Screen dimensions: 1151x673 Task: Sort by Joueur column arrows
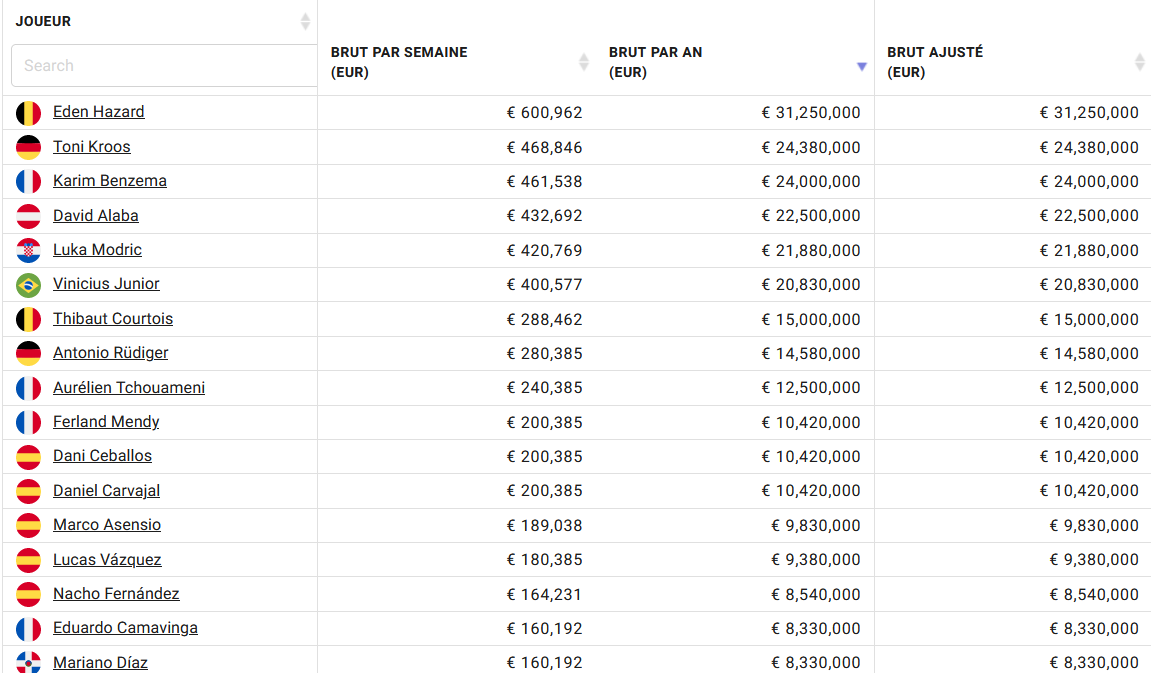click(305, 21)
